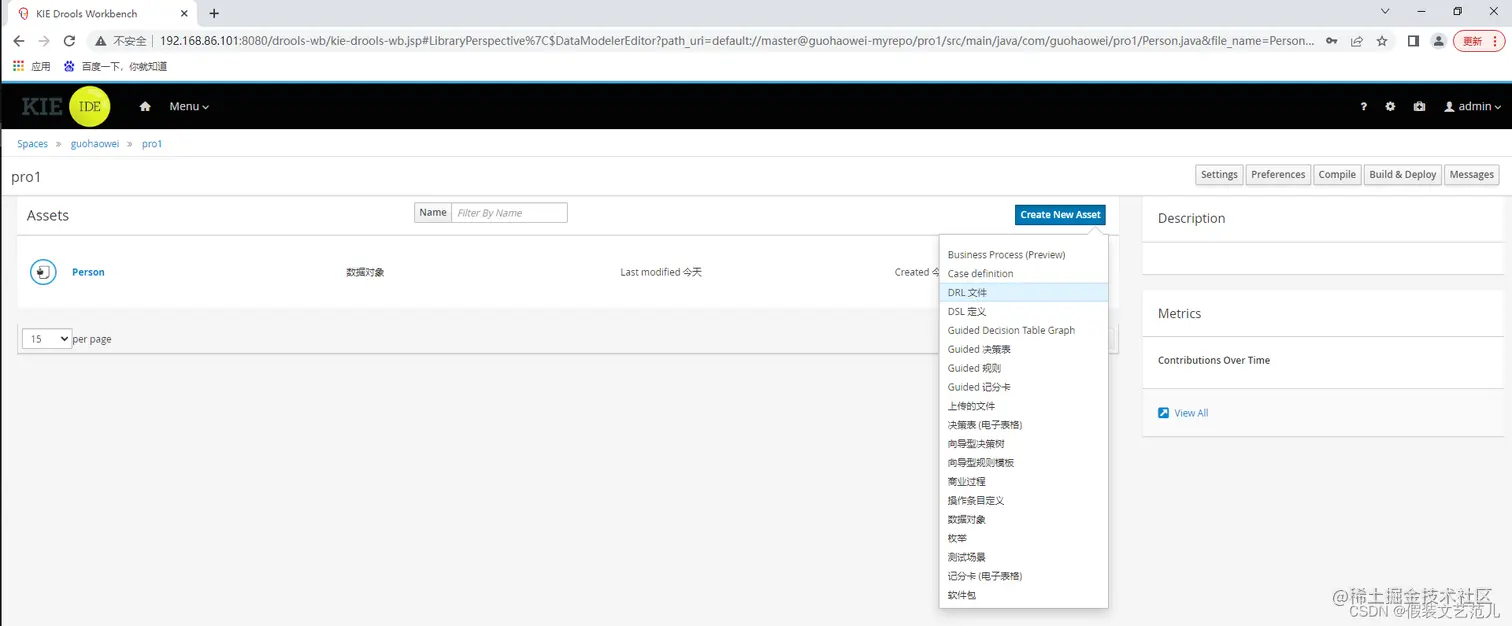Screen dimensions: 1512x626
Task: Open the Person asset link
Action: (88, 272)
